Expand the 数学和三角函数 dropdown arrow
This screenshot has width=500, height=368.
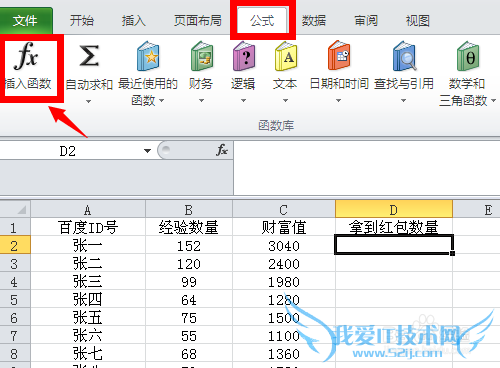coord(494,100)
